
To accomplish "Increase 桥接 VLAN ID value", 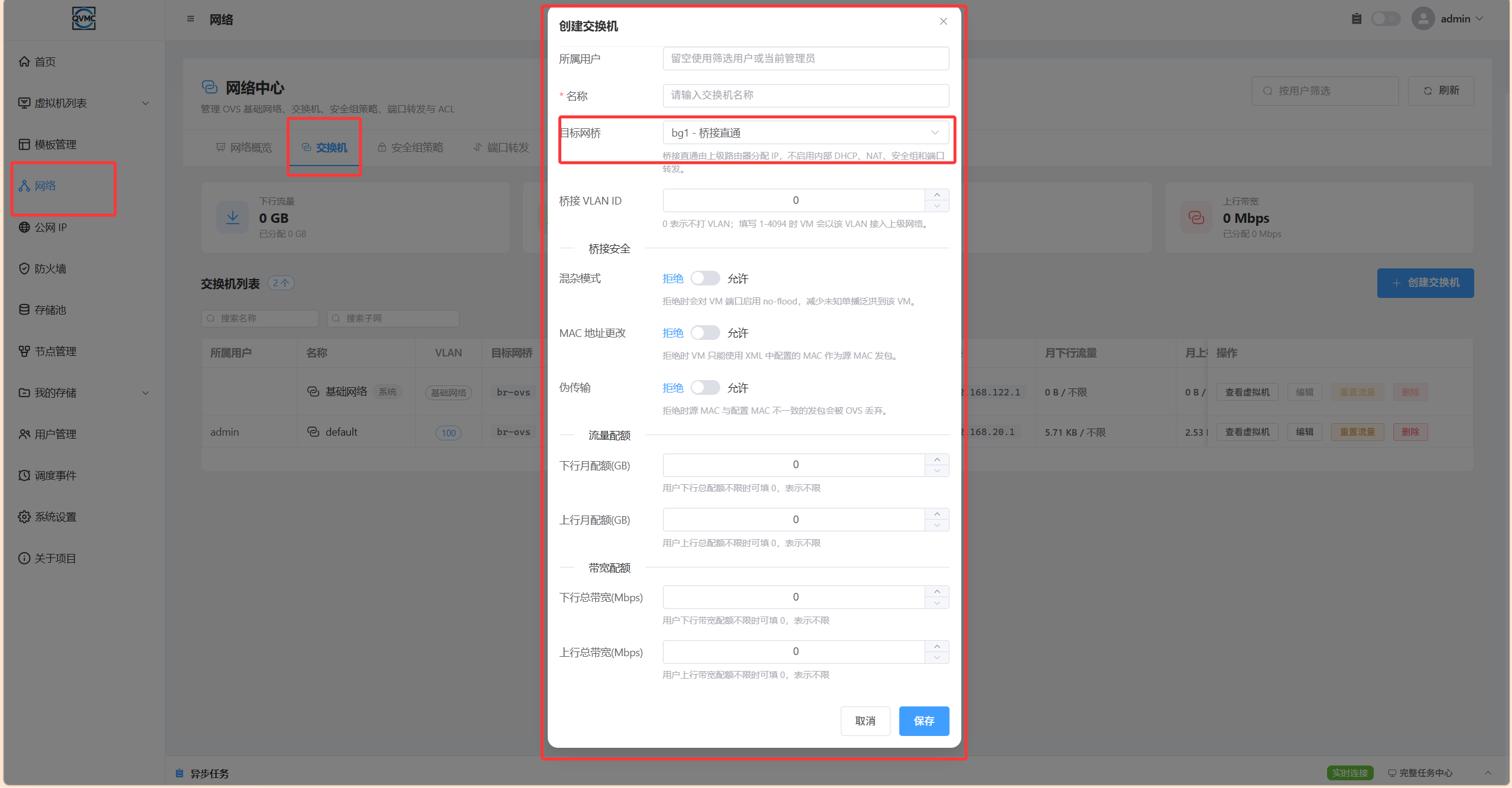I will click(x=937, y=194).
